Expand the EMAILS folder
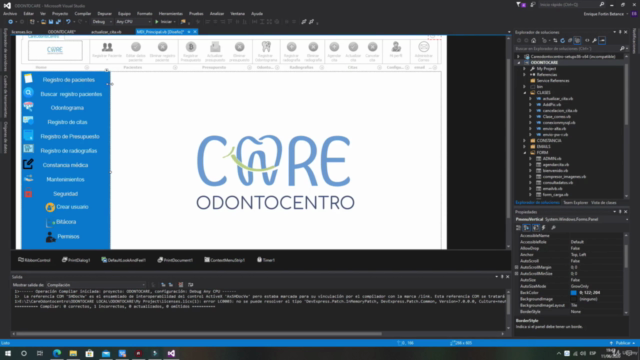 (524, 147)
